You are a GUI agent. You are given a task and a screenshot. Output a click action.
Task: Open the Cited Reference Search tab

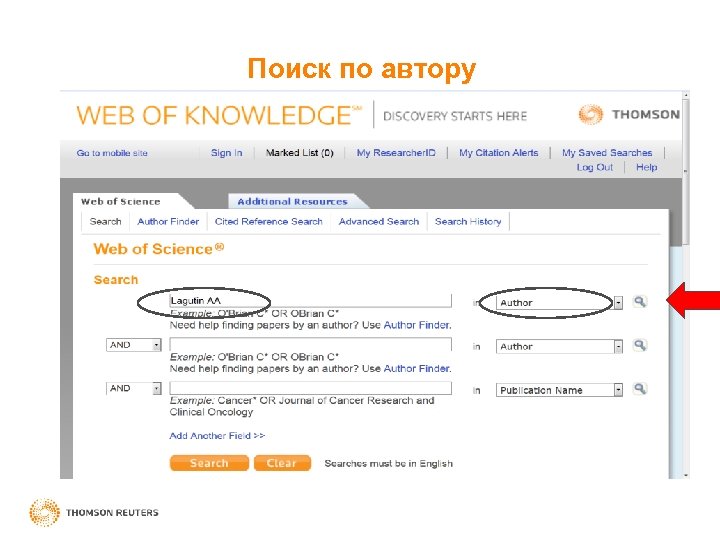pos(269,221)
